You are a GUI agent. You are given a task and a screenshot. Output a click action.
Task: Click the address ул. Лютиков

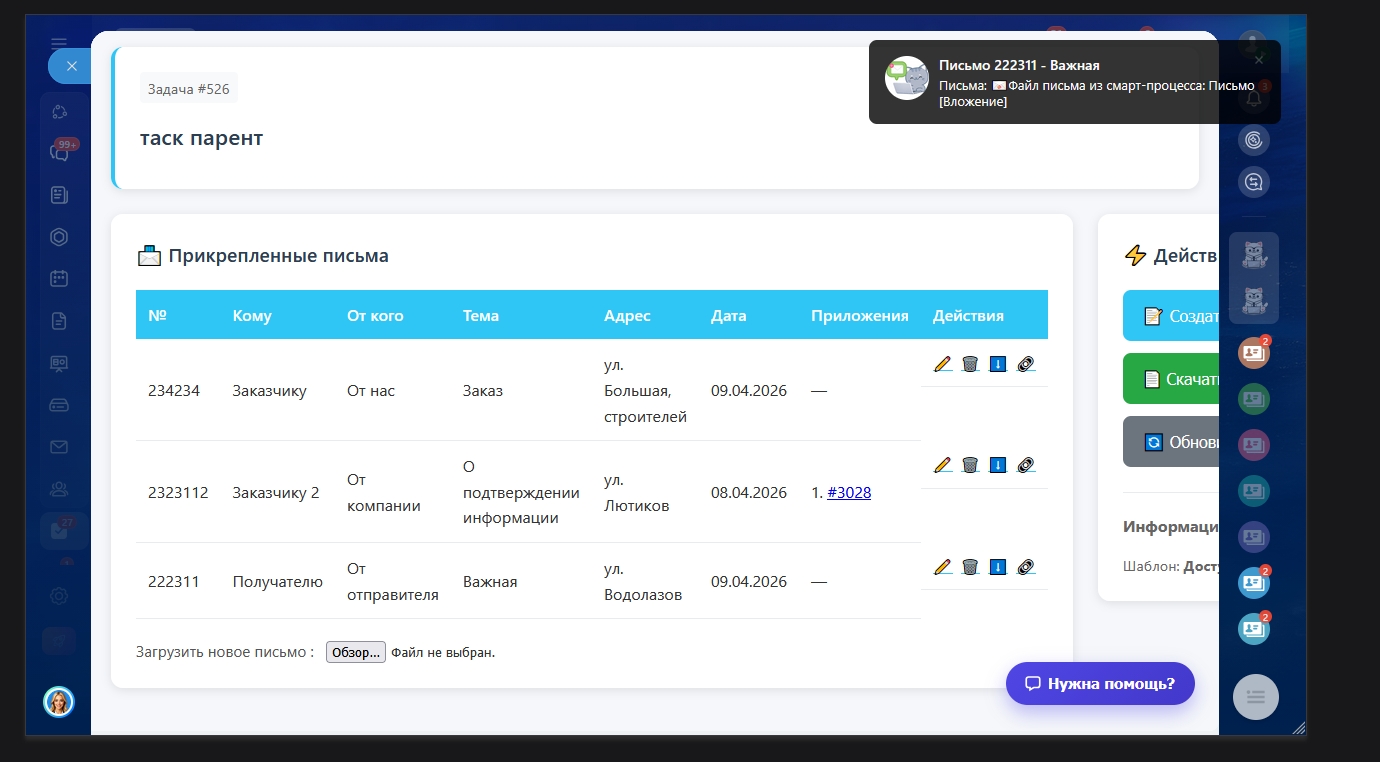point(637,492)
